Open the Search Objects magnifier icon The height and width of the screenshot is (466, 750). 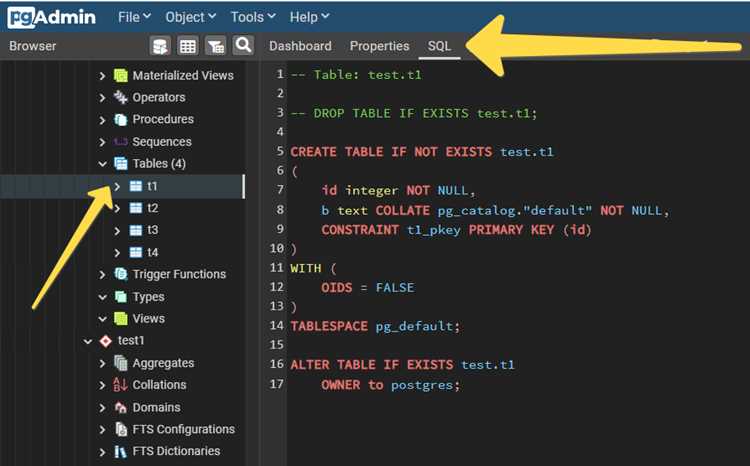tap(243, 45)
